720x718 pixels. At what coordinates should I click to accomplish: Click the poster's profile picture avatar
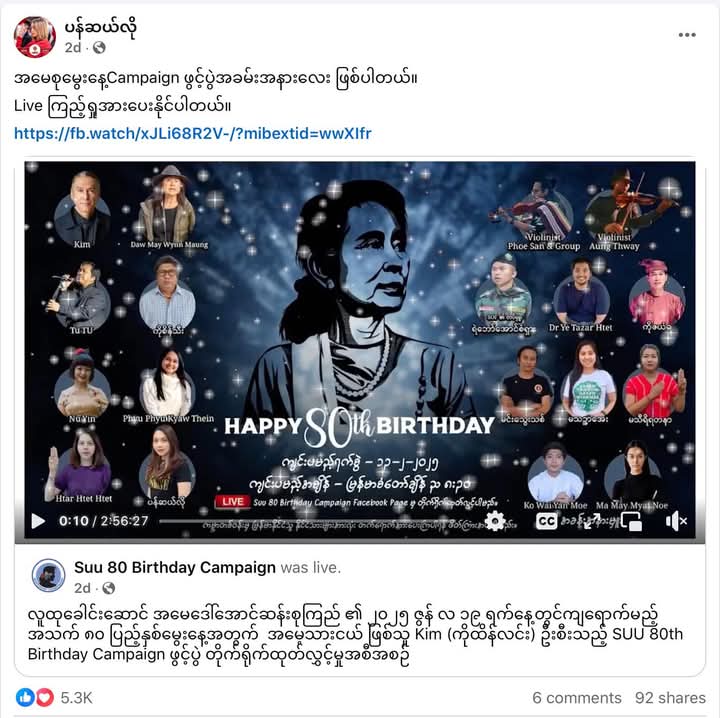[x=35, y=37]
